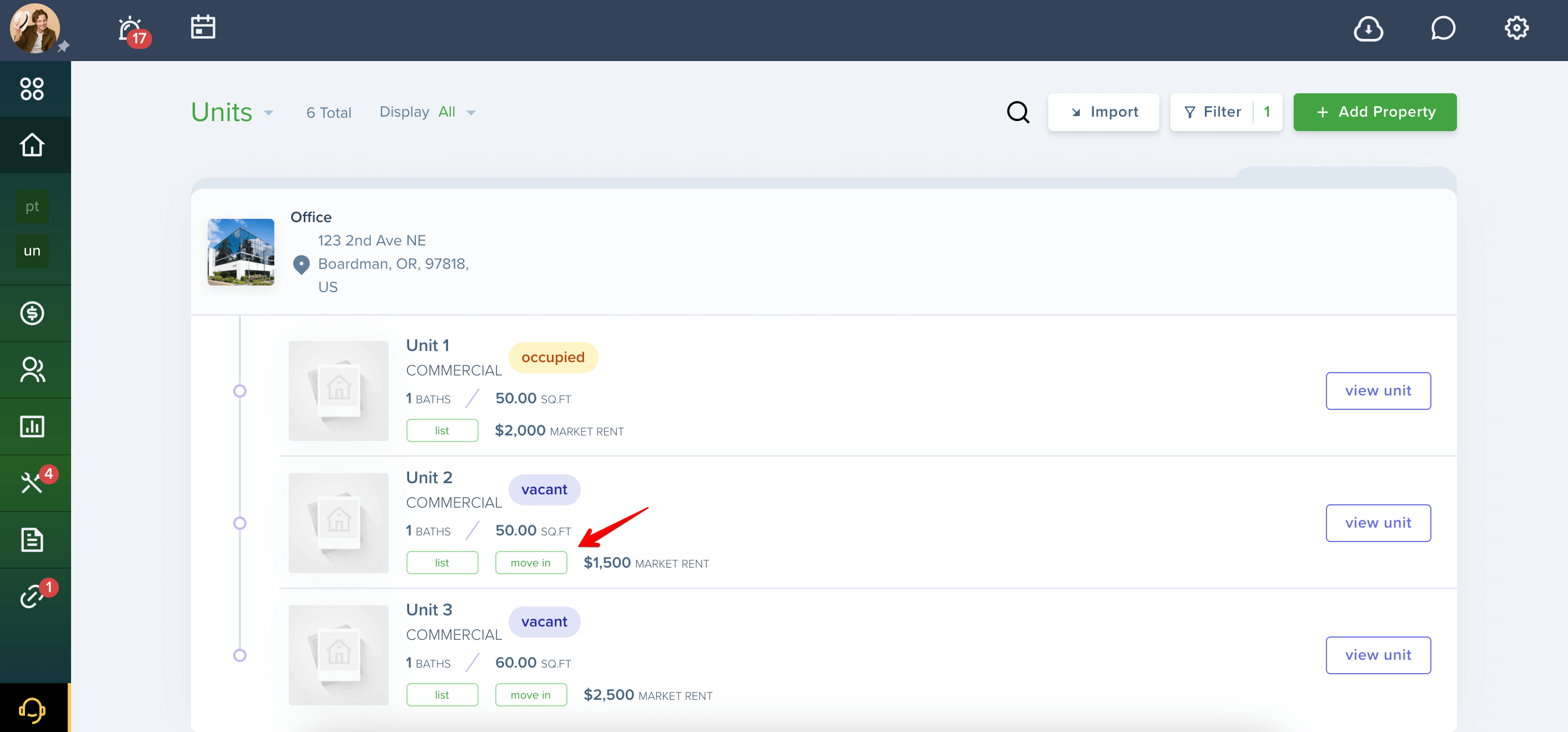Click the search magnifier icon
This screenshot has height=732, width=1568.
1018,112
